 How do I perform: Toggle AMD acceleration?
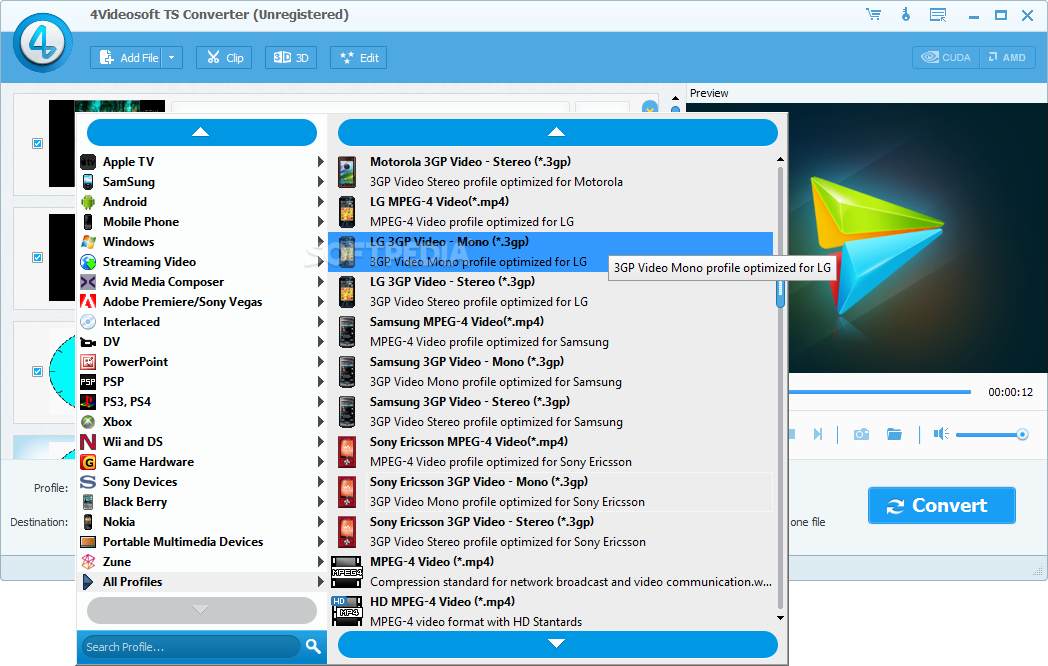click(1007, 58)
